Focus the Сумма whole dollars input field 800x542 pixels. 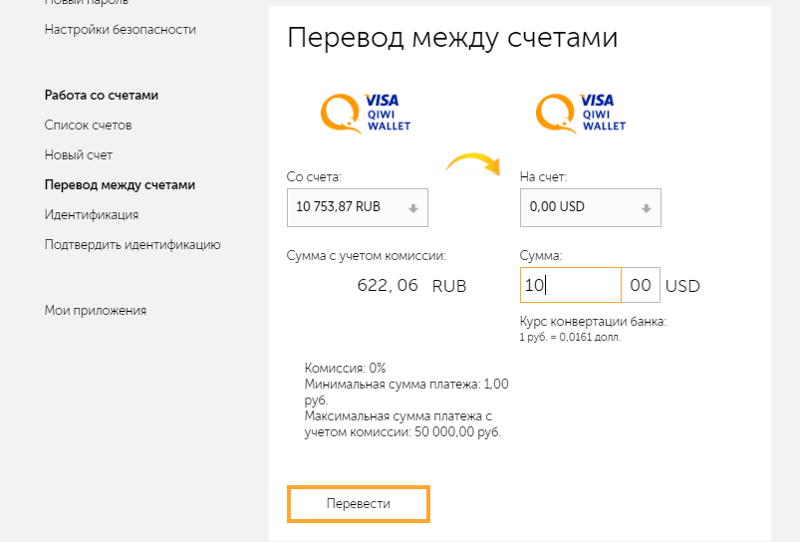coord(570,285)
